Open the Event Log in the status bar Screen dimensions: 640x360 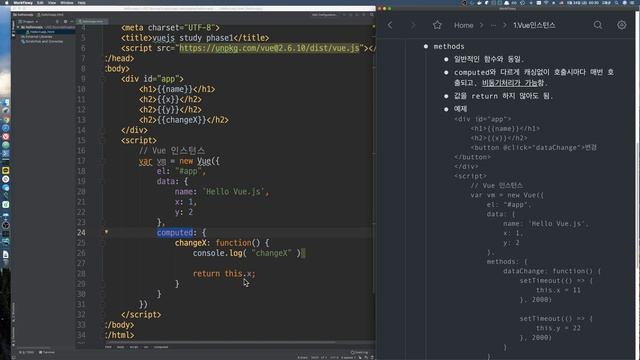(x=359, y=352)
